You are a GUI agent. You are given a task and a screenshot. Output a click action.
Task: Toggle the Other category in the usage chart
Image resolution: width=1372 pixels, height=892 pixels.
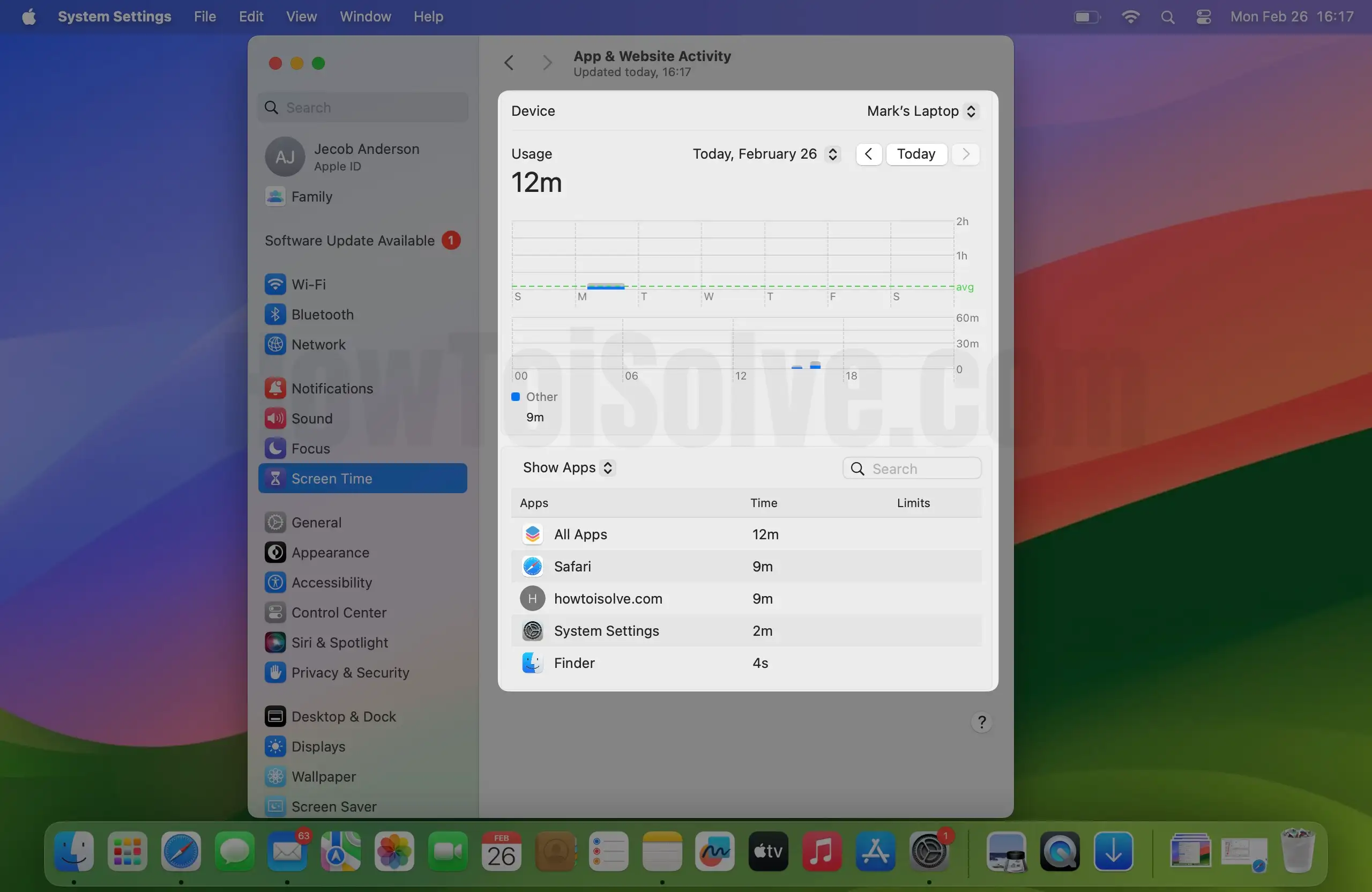click(x=515, y=397)
